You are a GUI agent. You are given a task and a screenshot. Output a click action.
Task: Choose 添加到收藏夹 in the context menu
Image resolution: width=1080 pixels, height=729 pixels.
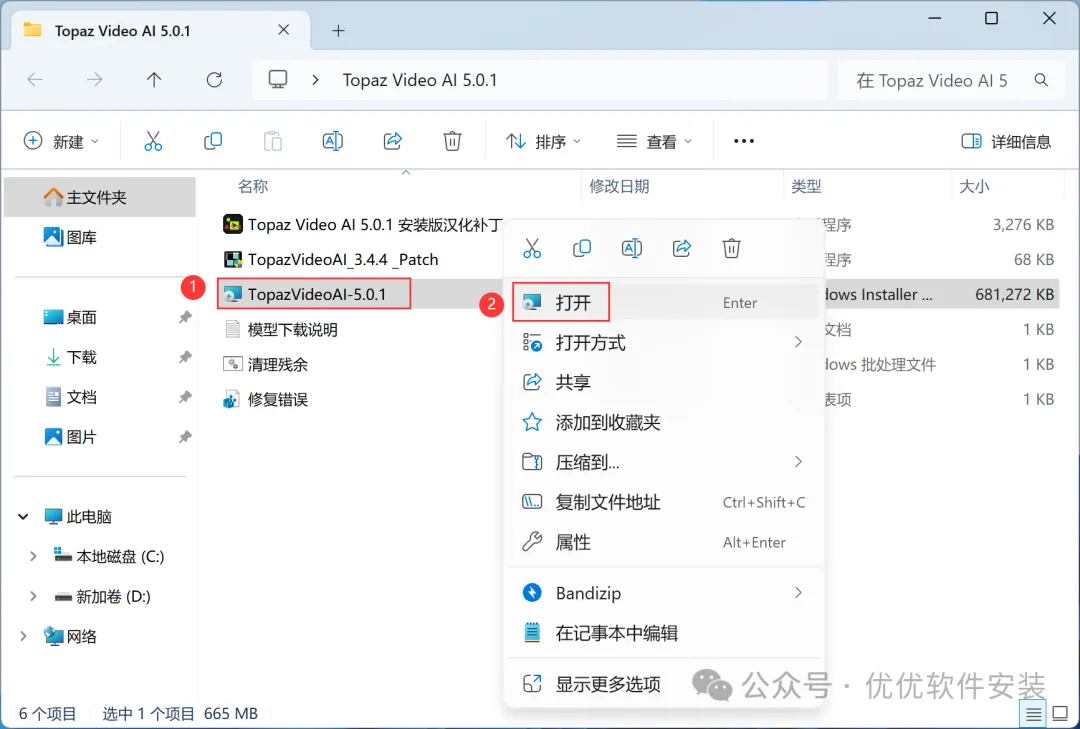665,422
